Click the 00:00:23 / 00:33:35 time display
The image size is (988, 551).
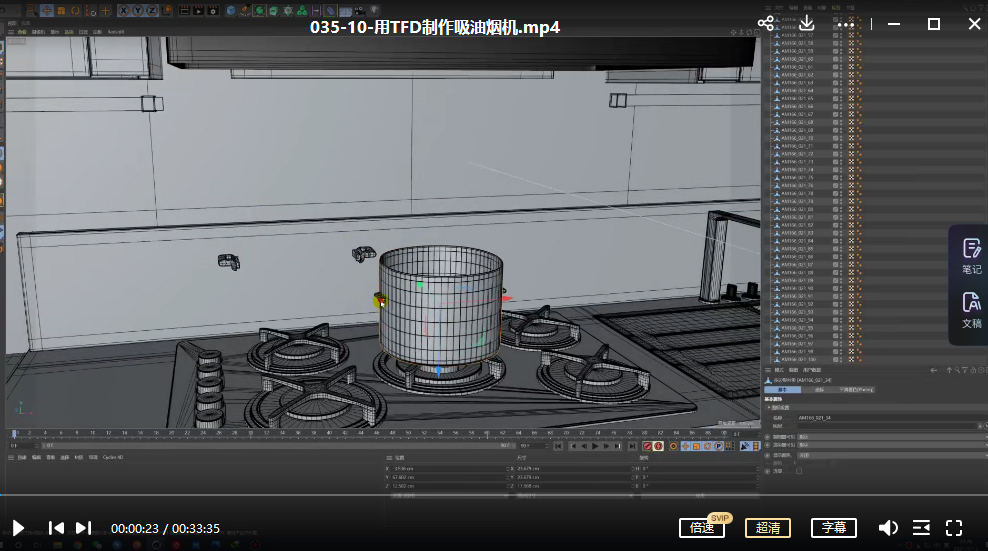[x=165, y=528]
